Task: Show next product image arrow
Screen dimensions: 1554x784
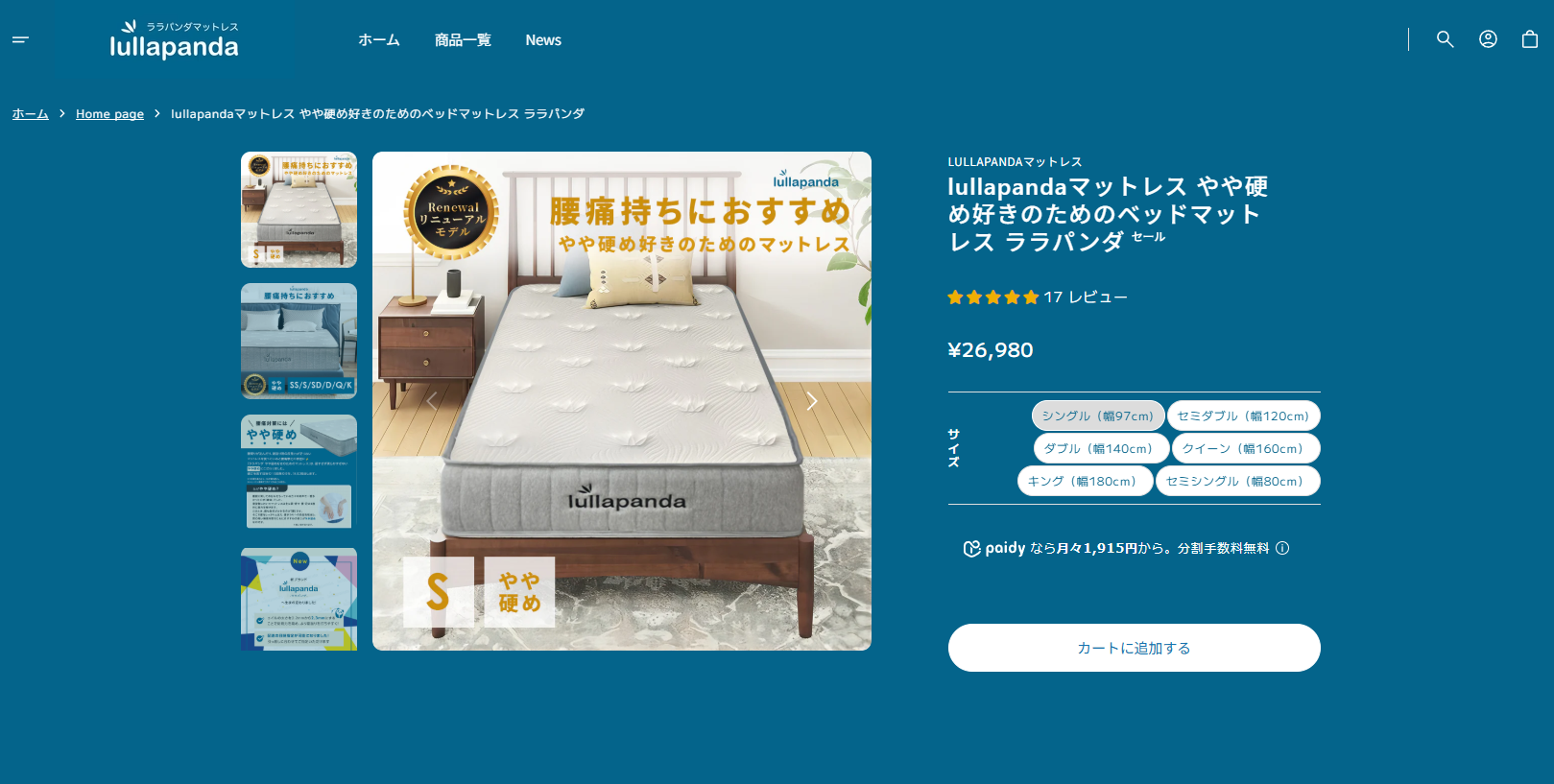Action: pyautogui.click(x=812, y=401)
